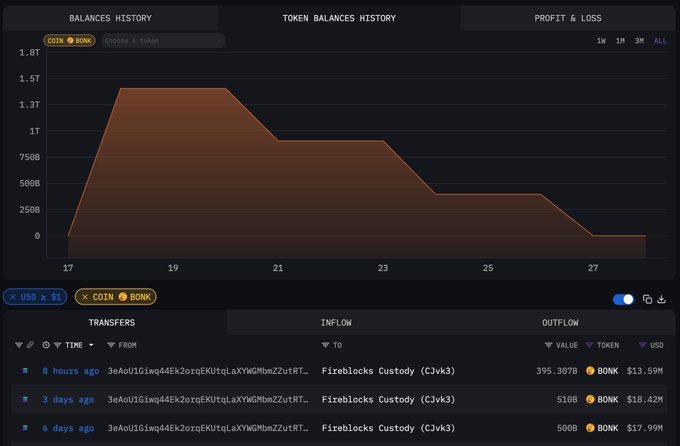The width and height of the screenshot is (680, 446).
Task: Open the Choose a token field
Action: [163, 41]
